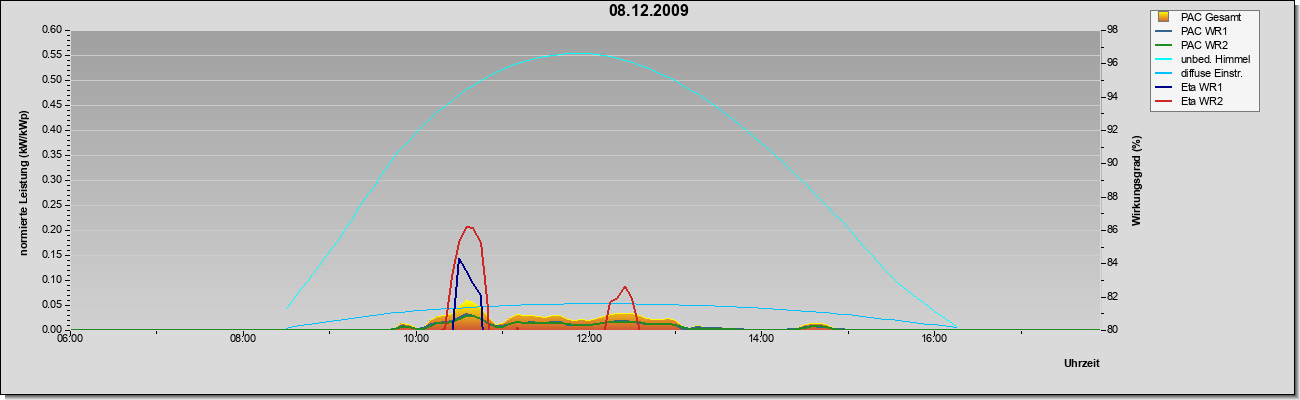
Task: Click the 10:00 time axis label
Action: coord(416,340)
